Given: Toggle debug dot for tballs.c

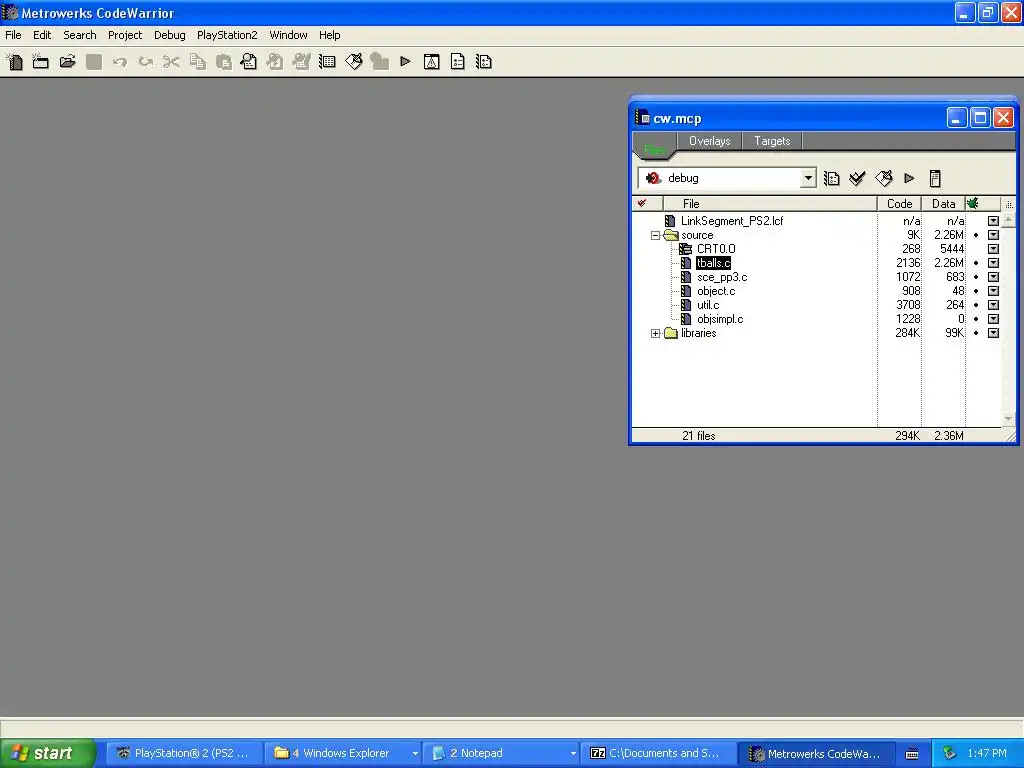Looking at the screenshot, I should pyautogui.click(x=976, y=263).
